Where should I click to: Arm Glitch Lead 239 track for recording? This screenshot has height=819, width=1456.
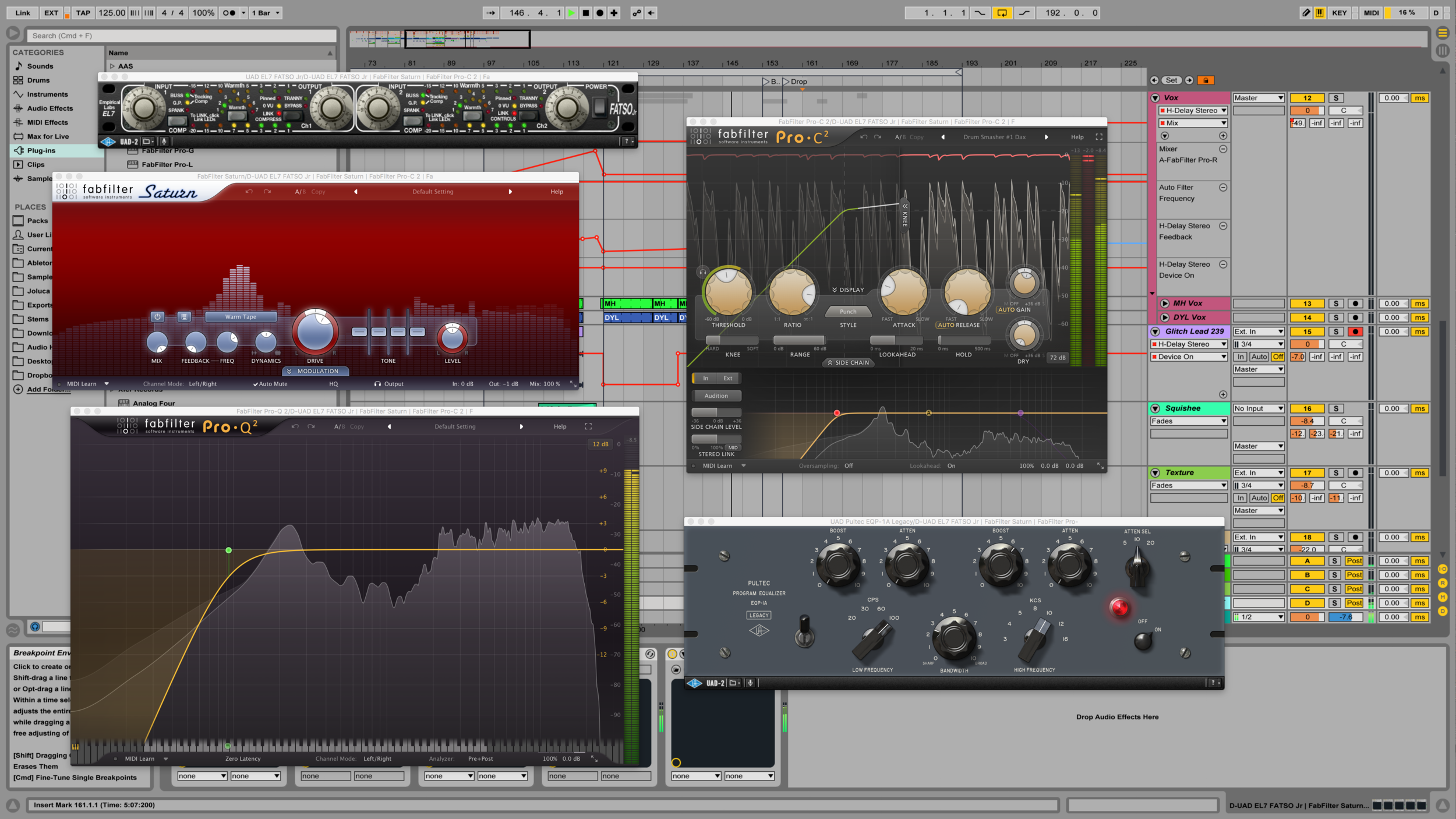1355,331
